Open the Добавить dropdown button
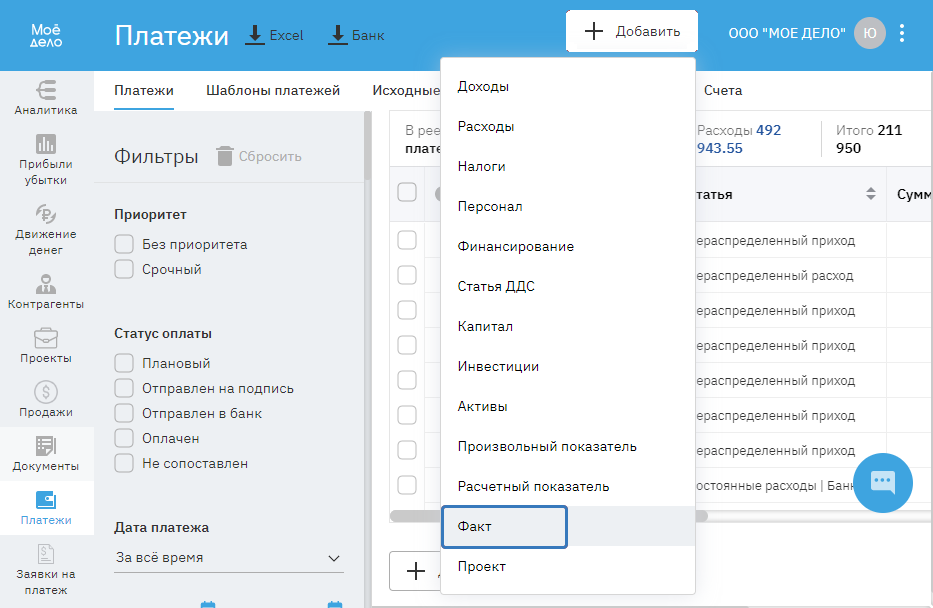Image resolution: width=933 pixels, height=608 pixels. pos(632,31)
